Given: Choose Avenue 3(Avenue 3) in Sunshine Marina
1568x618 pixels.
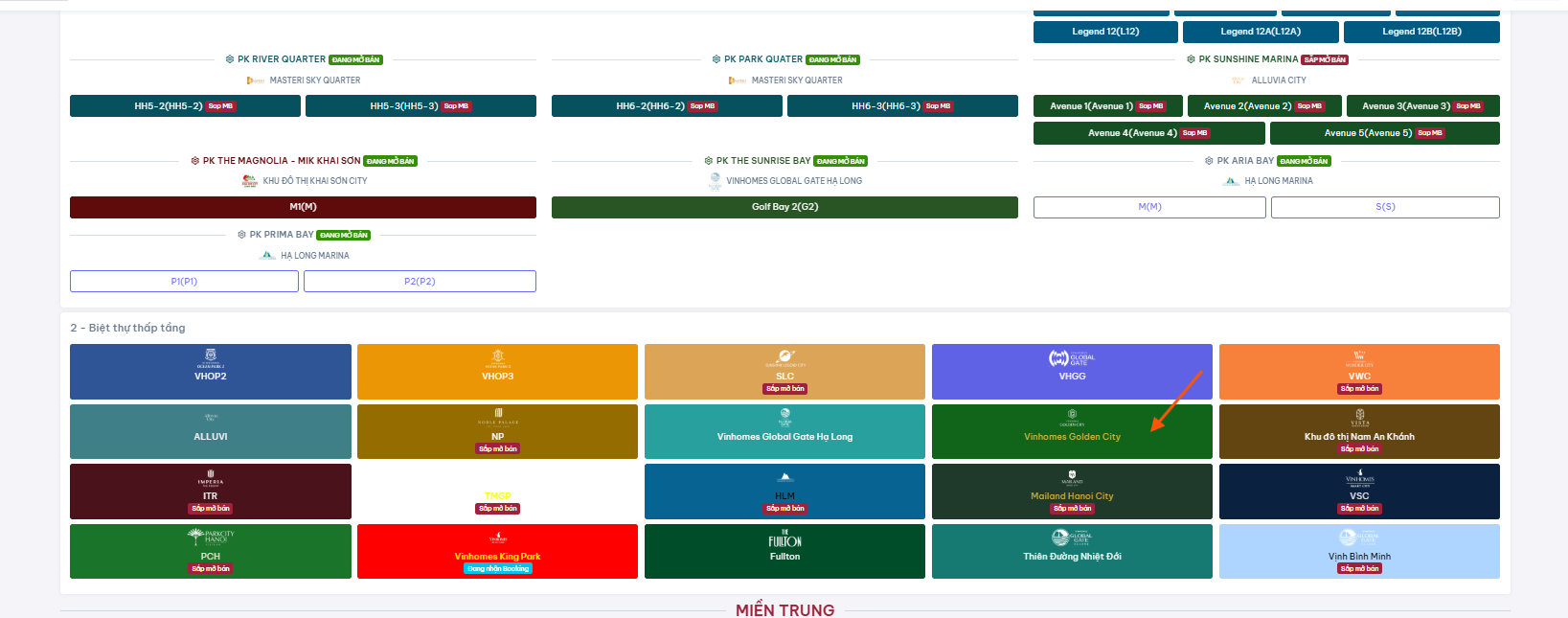Looking at the screenshot, I should [x=1423, y=106].
